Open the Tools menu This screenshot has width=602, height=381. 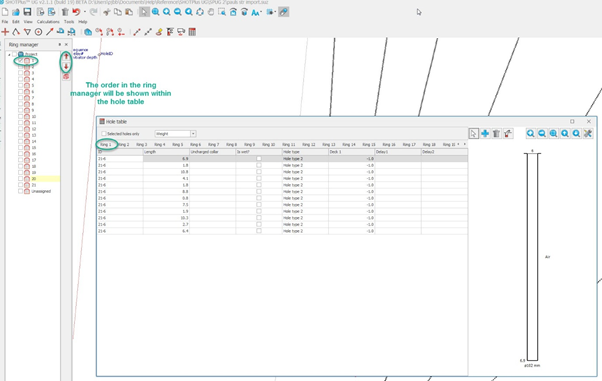pyautogui.click(x=69, y=22)
